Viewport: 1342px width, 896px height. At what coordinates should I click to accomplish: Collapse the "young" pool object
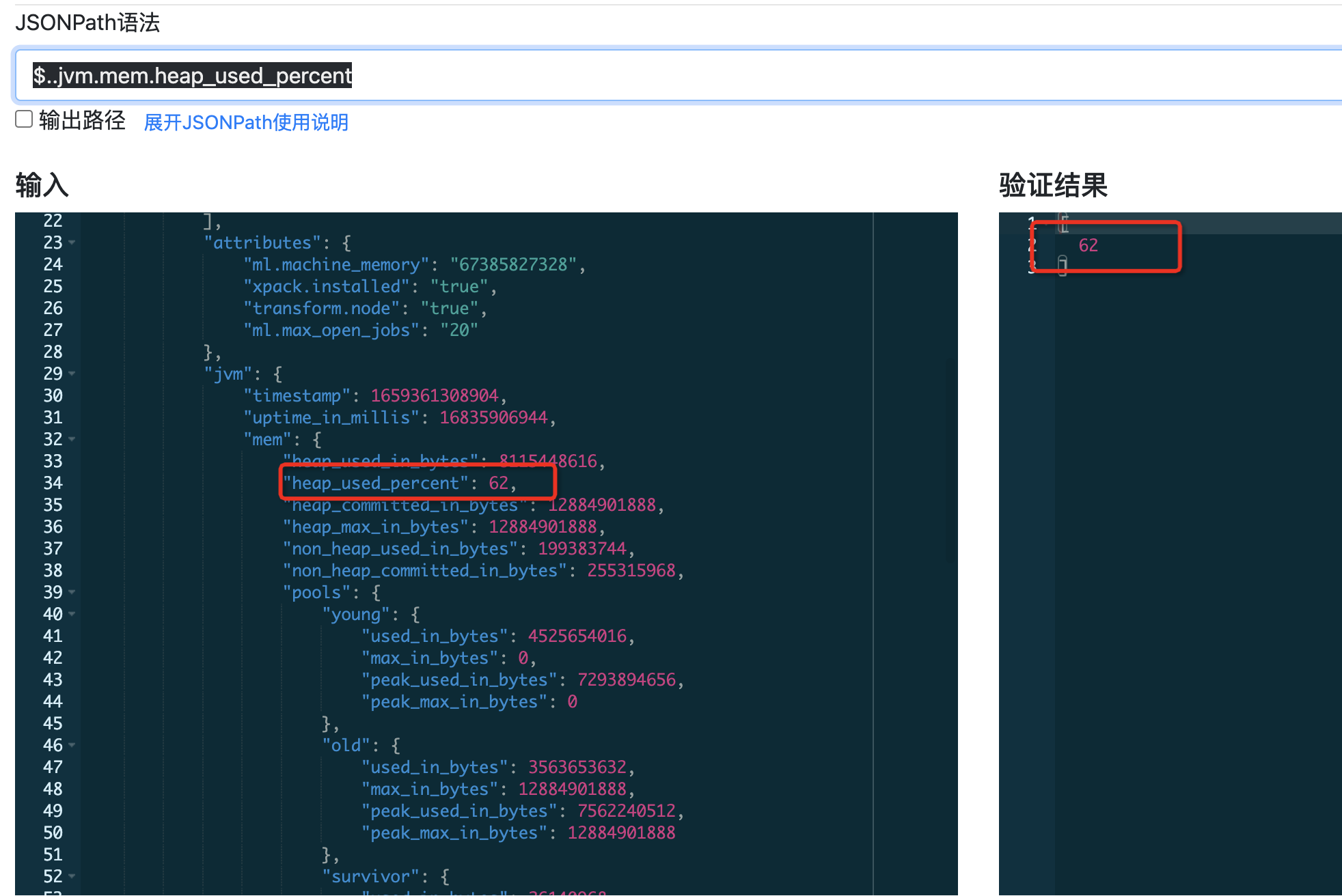coord(72,614)
